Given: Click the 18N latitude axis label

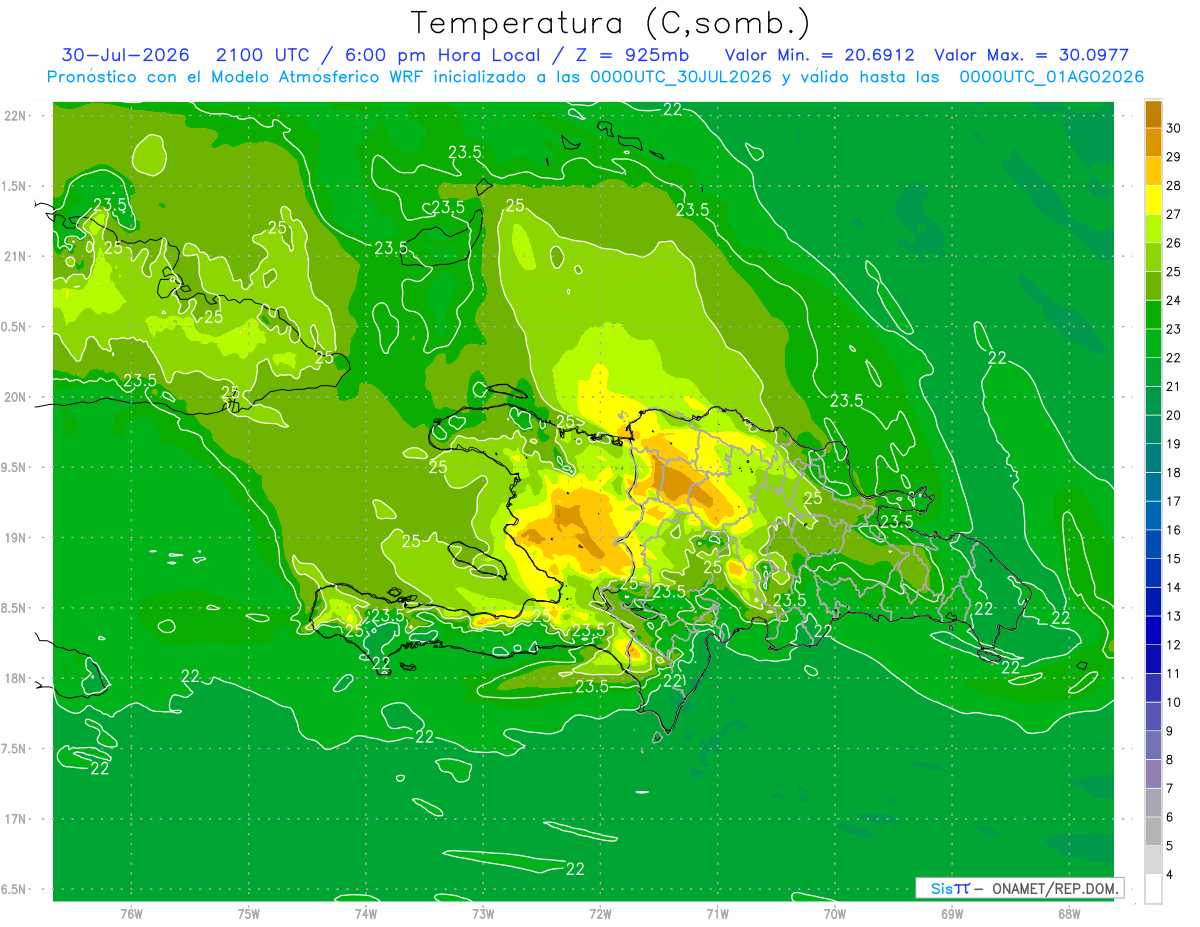Looking at the screenshot, I should point(16,678).
